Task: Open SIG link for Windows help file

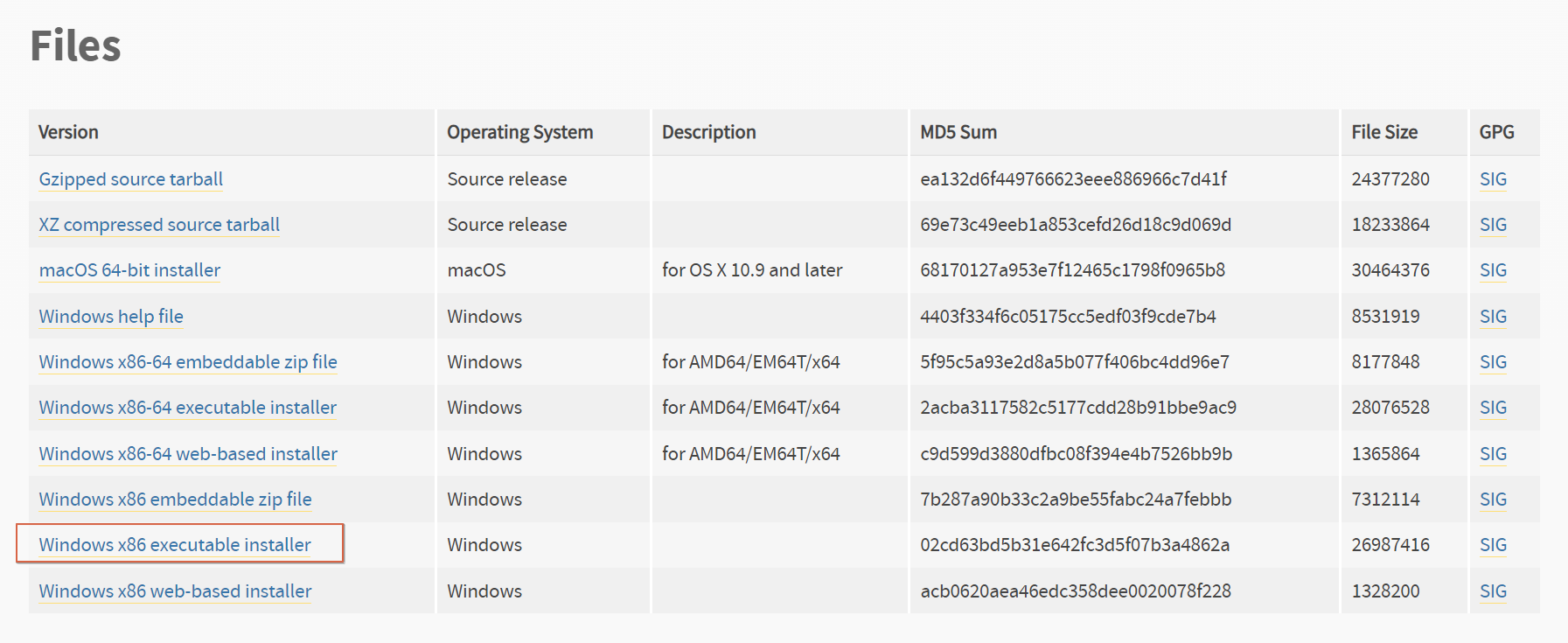Action: pyautogui.click(x=1493, y=317)
